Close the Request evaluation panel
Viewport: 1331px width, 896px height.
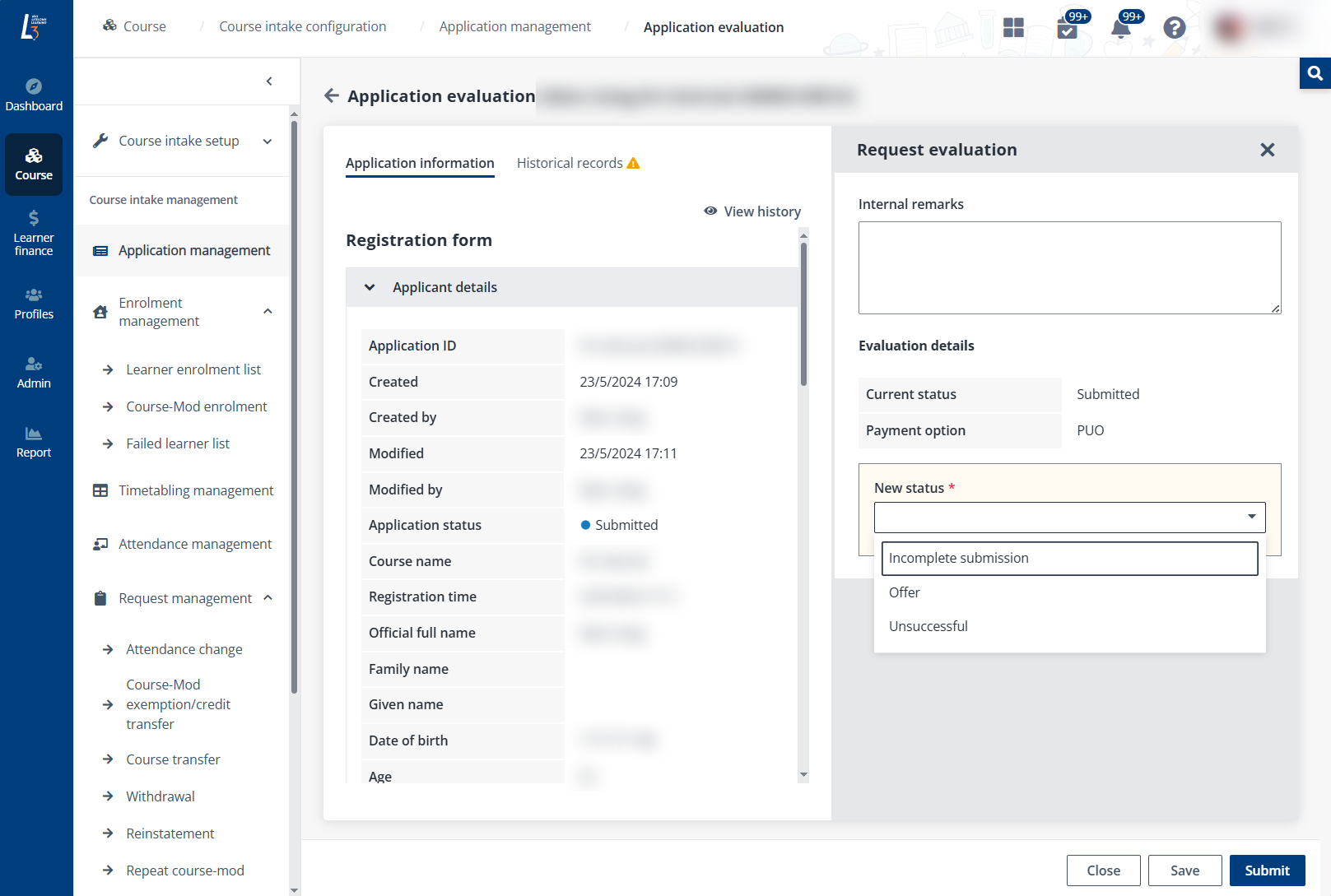pos(1267,150)
